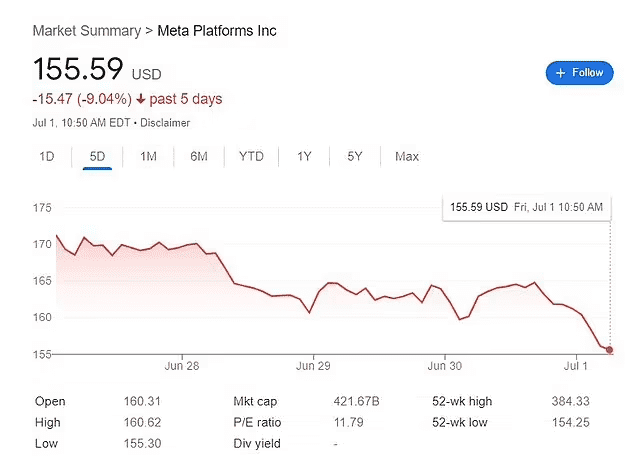
Task: Switch to the 1M chart range
Action: (148, 156)
